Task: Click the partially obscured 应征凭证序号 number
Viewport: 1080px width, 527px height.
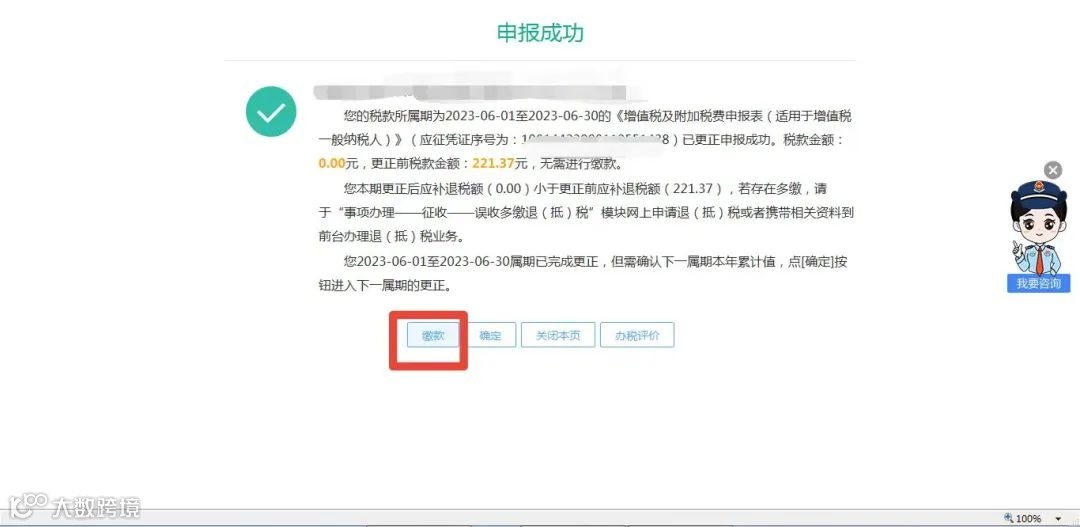Action: [597, 141]
